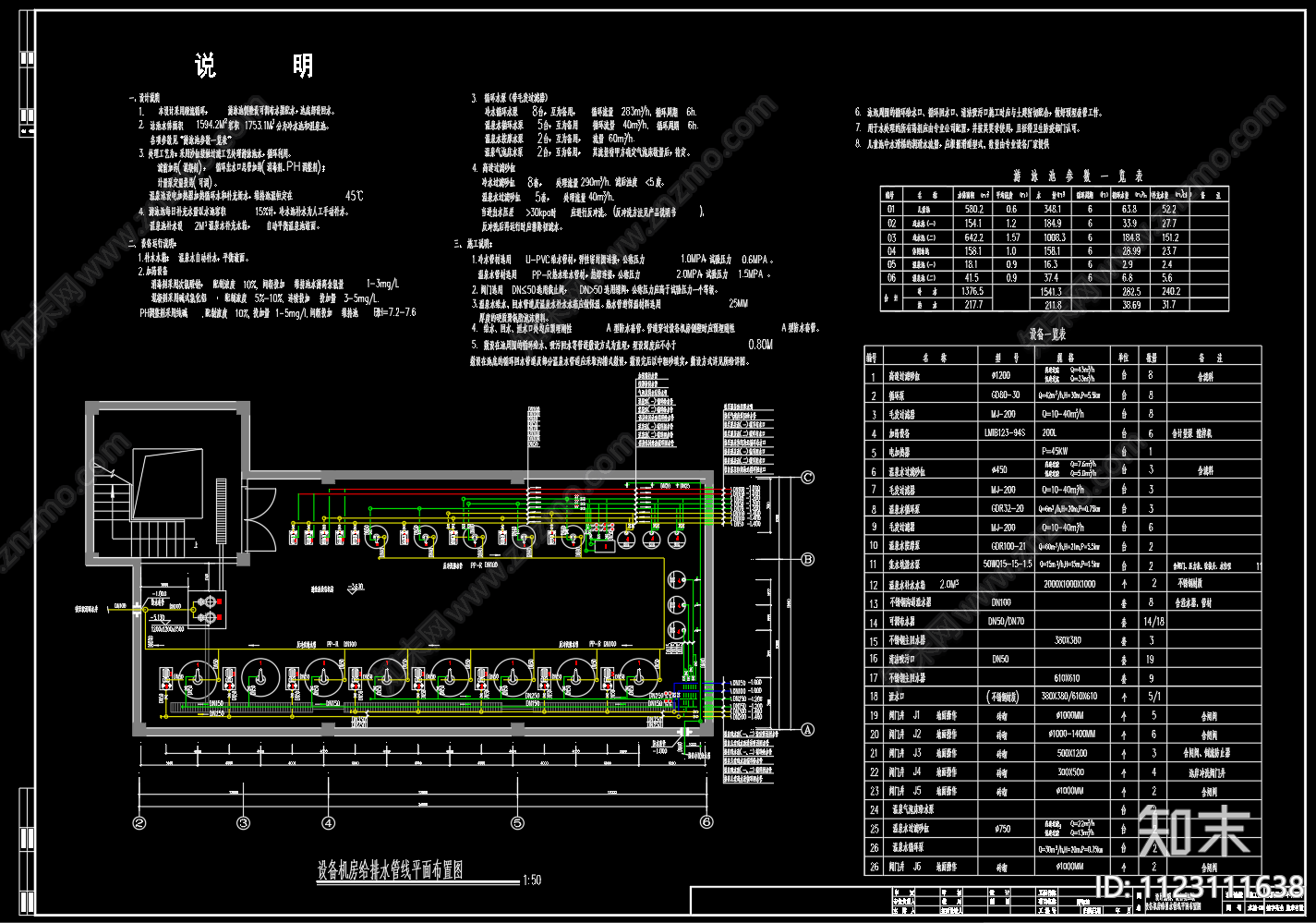
Task: Click the "PH=7.2-7.6" value
Action: pos(394,312)
